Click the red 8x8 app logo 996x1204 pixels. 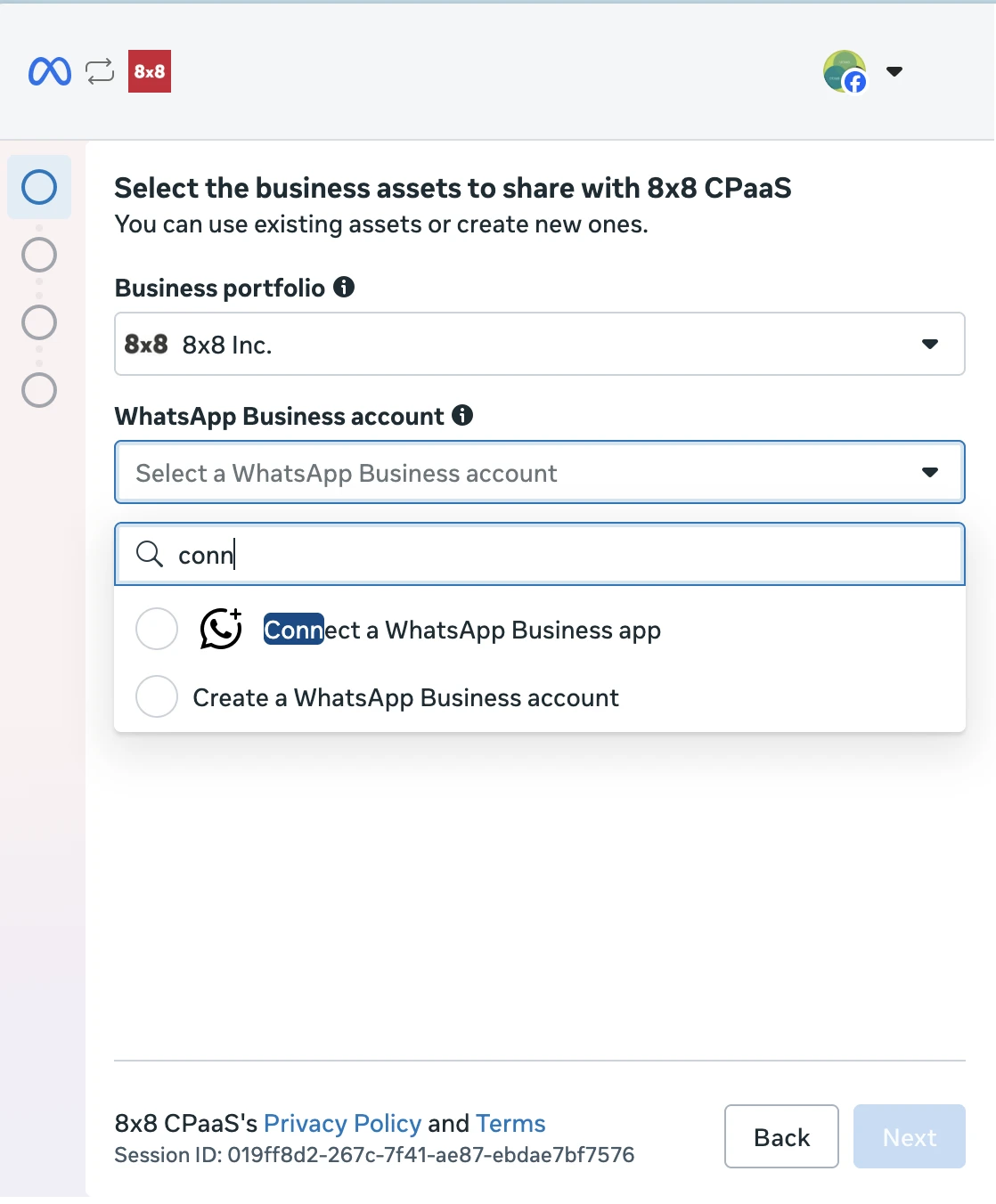coord(150,71)
